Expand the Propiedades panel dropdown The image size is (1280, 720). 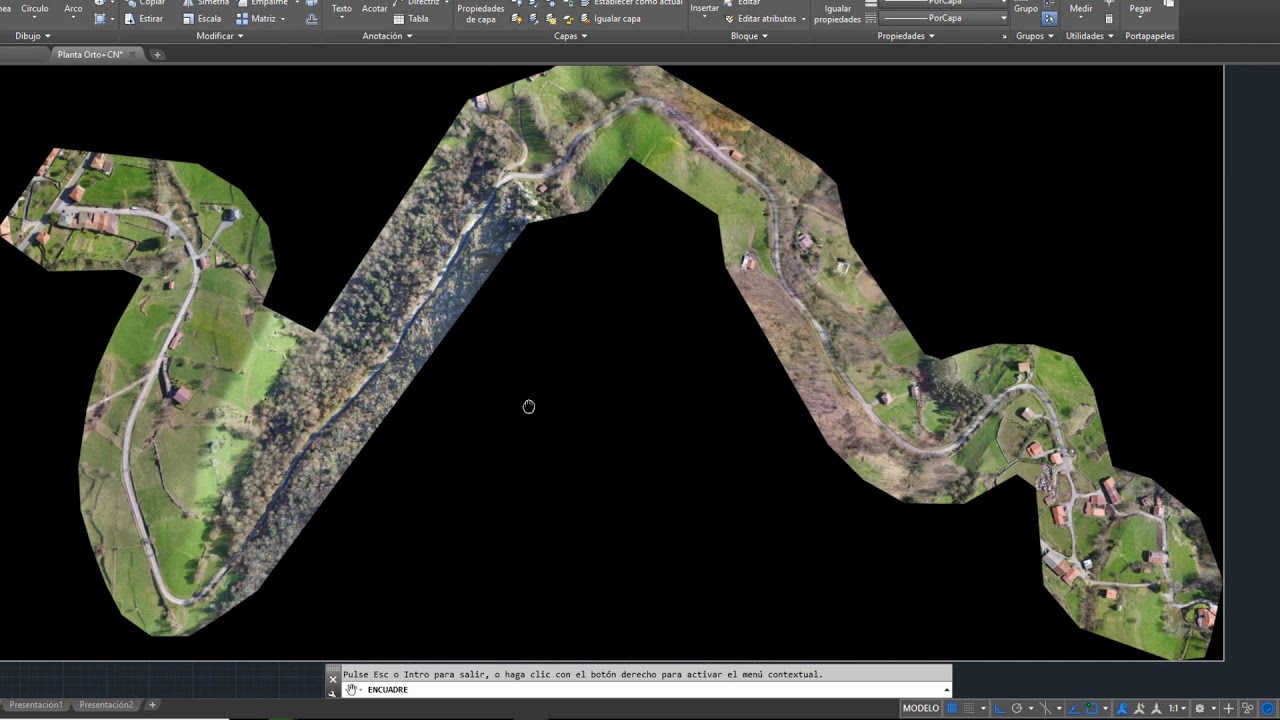906,36
